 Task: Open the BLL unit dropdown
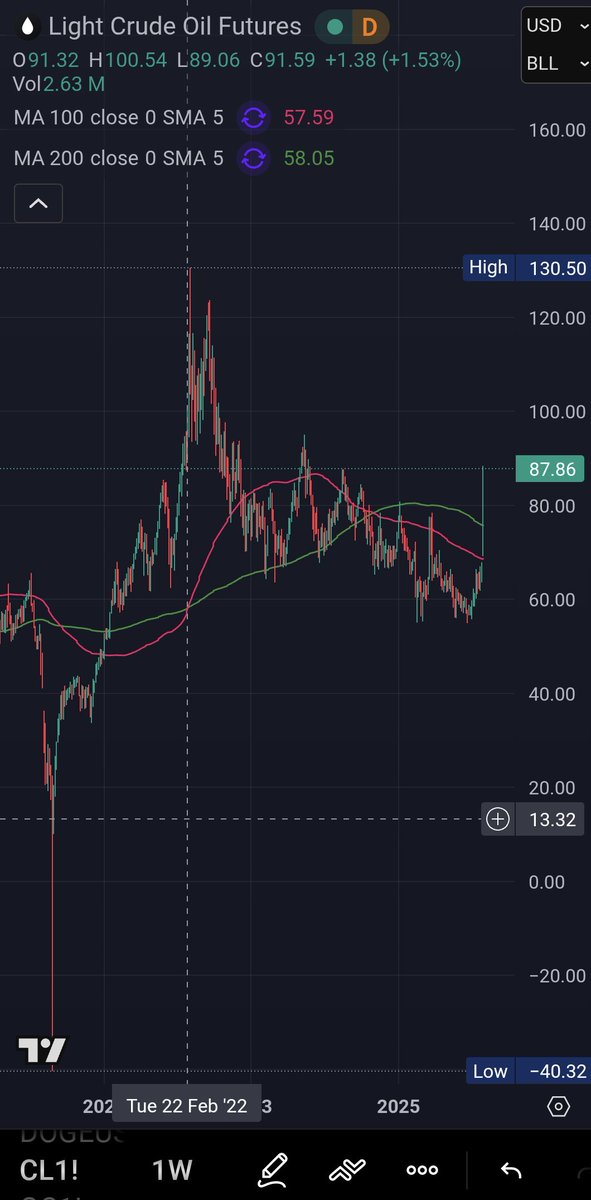pyautogui.click(x=556, y=64)
